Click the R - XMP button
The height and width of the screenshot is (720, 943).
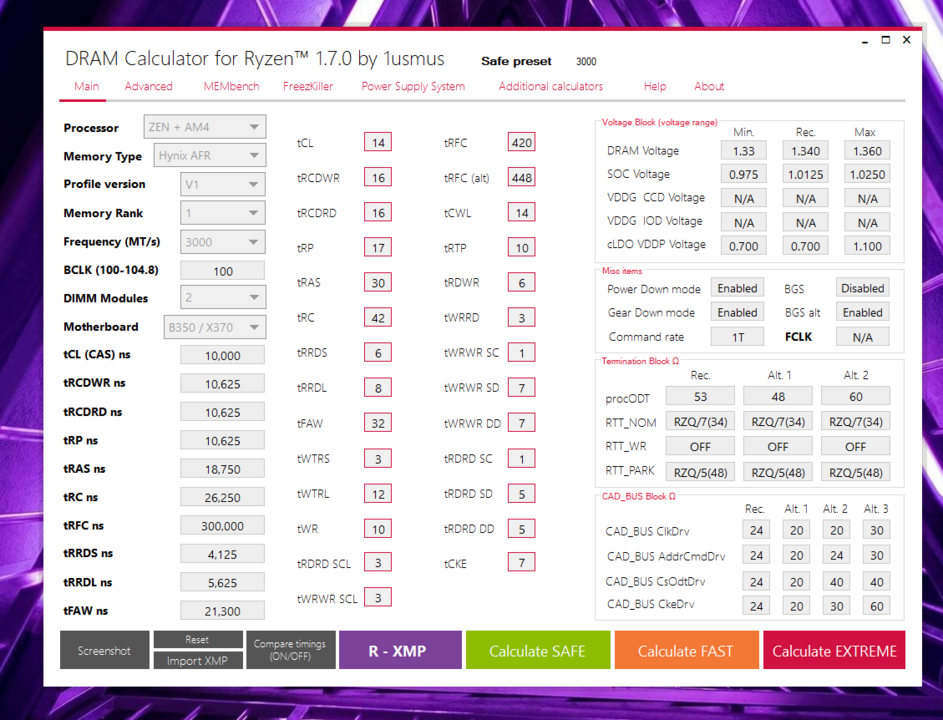(x=399, y=651)
